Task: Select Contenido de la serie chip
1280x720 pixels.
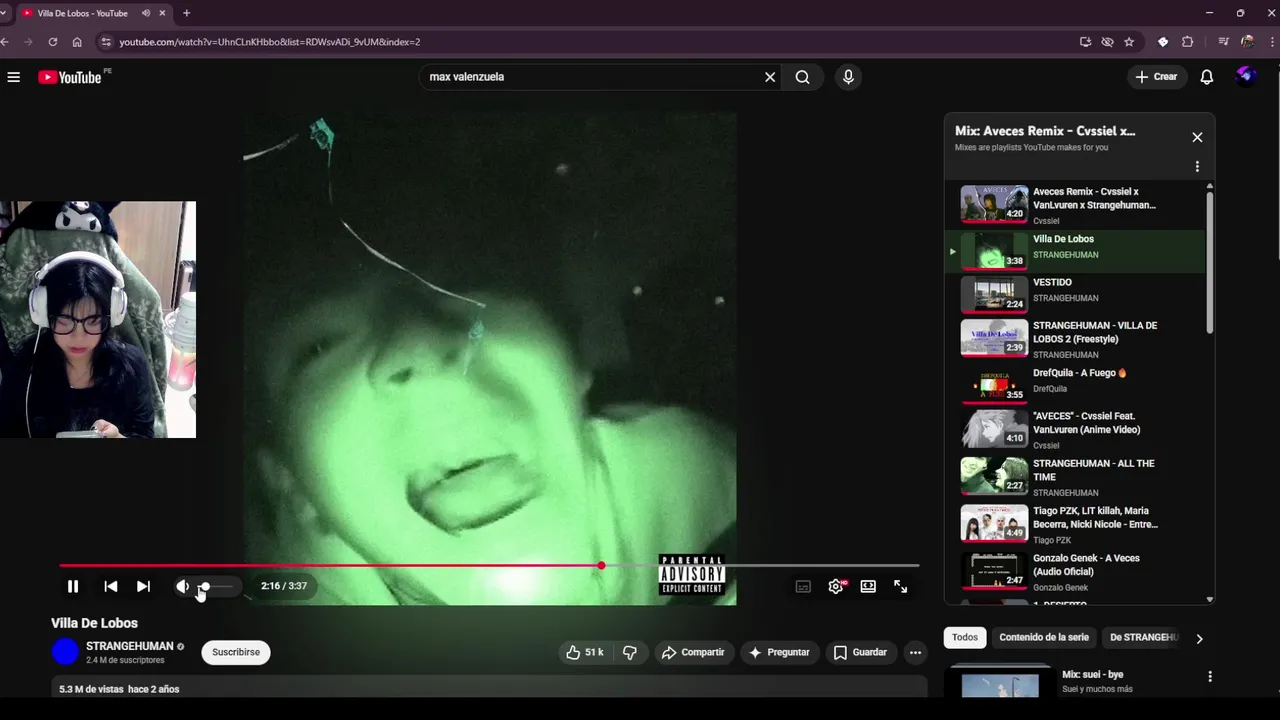Action: coord(1044,638)
